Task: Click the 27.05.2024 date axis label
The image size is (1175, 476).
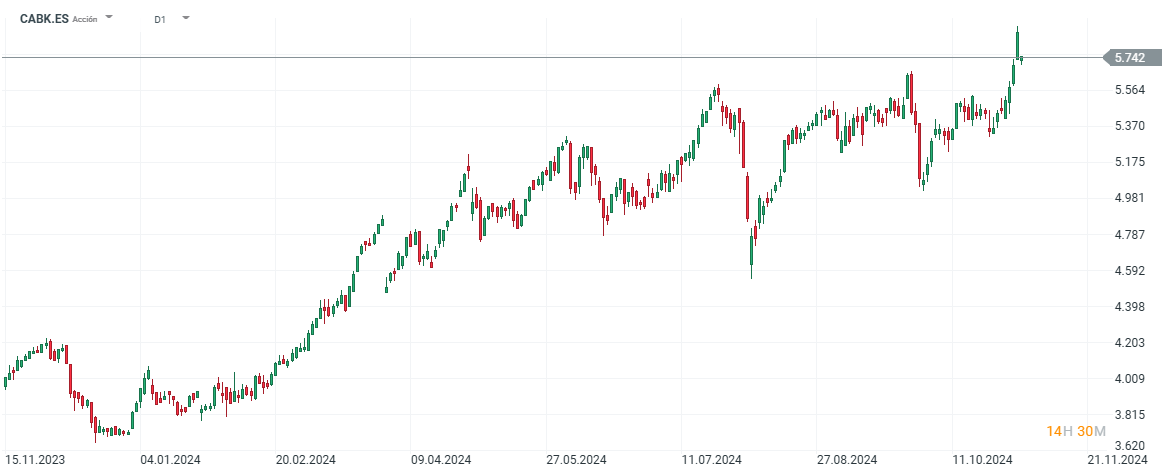Action: click(x=576, y=460)
